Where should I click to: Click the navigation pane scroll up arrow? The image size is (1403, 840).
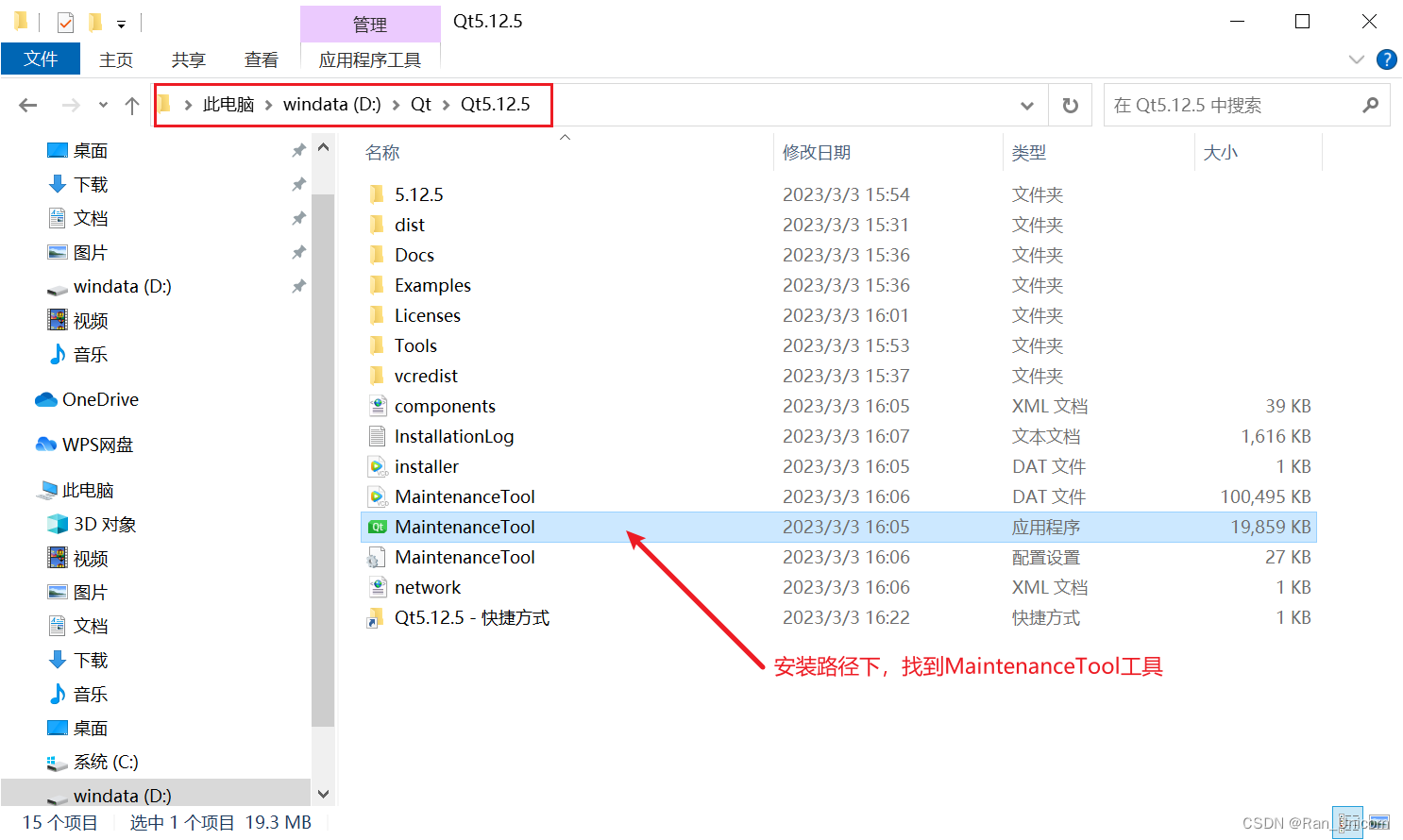pyautogui.click(x=323, y=147)
